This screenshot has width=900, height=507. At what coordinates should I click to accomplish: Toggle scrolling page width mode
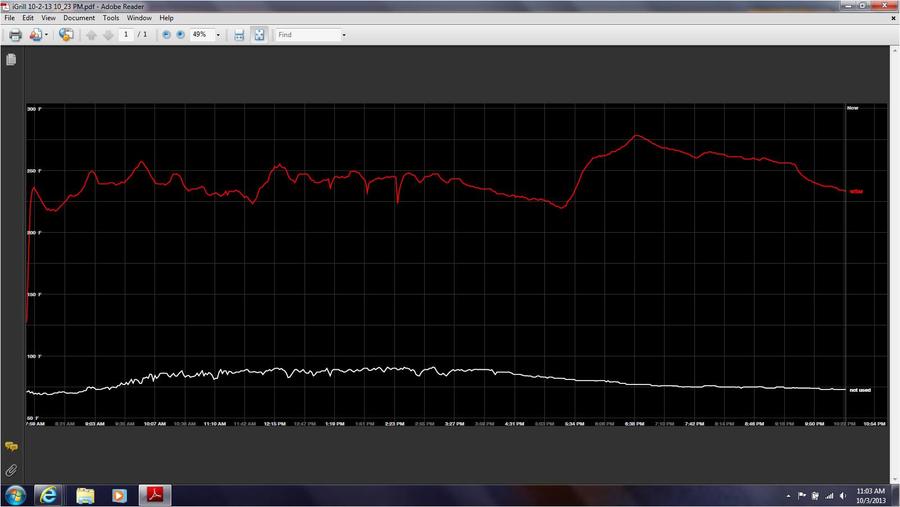click(239, 35)
